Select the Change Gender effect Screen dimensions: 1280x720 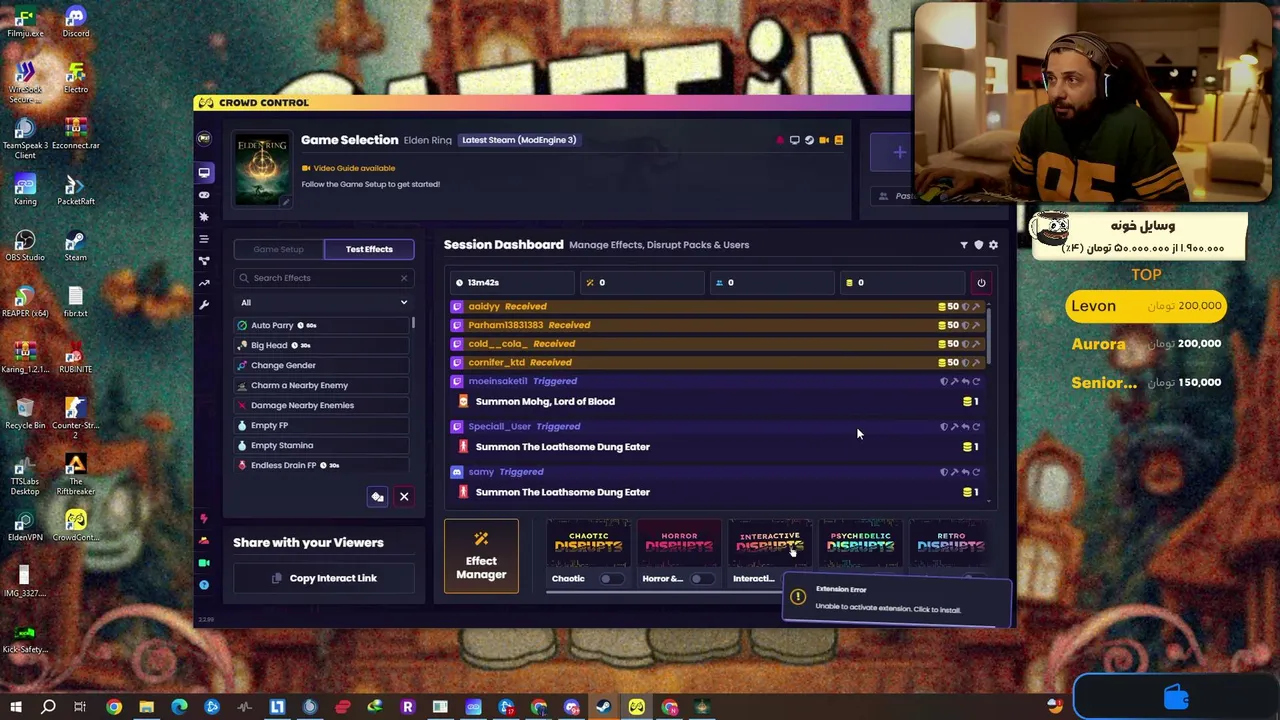tap(320, 365)
